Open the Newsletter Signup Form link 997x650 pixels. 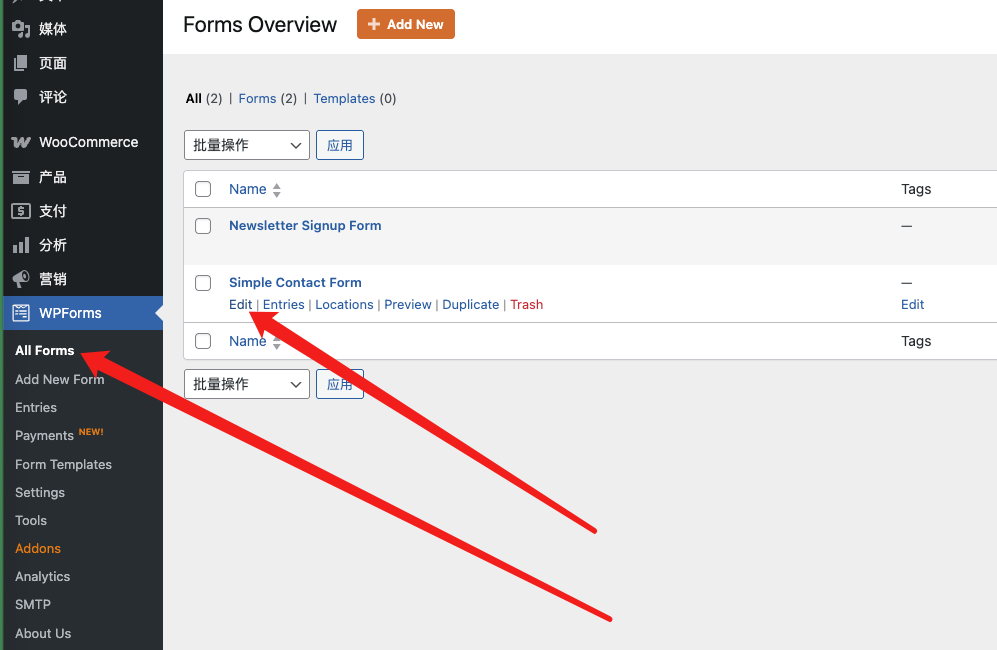click(305, 226)
